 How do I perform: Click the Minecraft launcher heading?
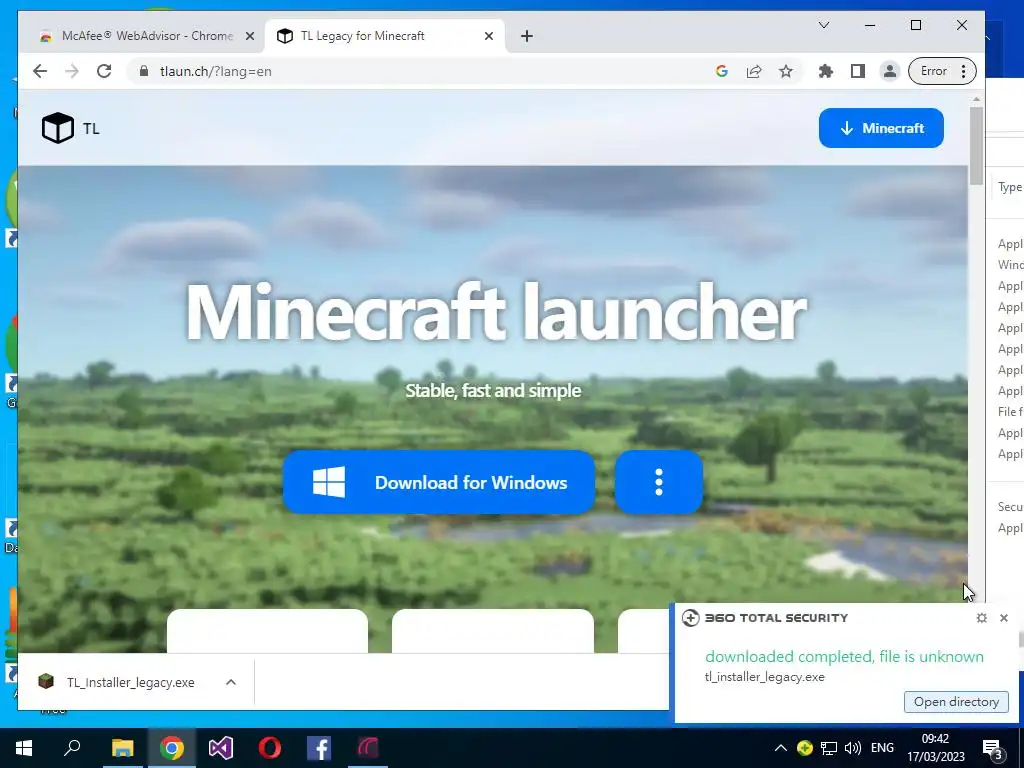496,313
